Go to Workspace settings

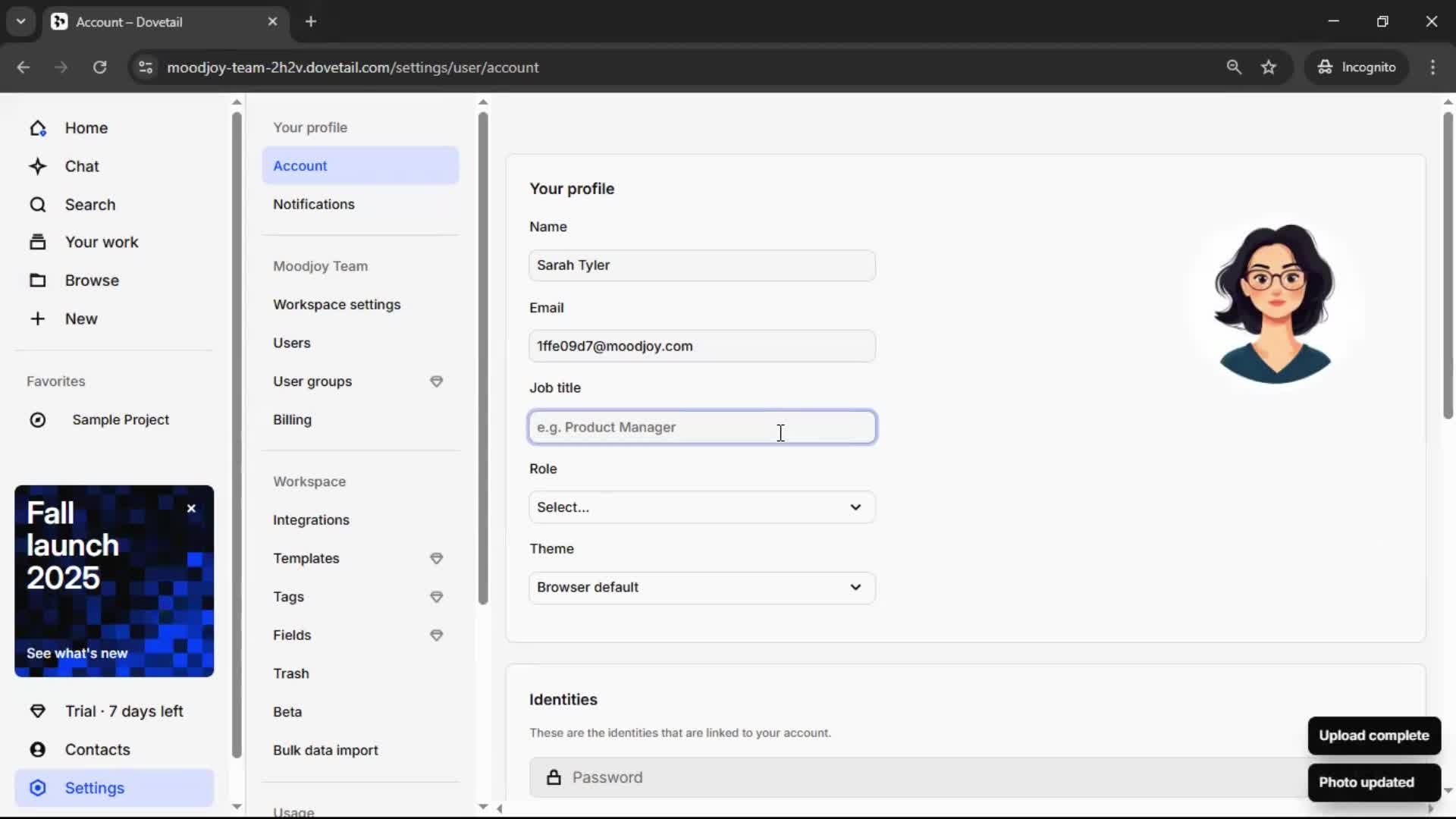click(x=337, y=304)
